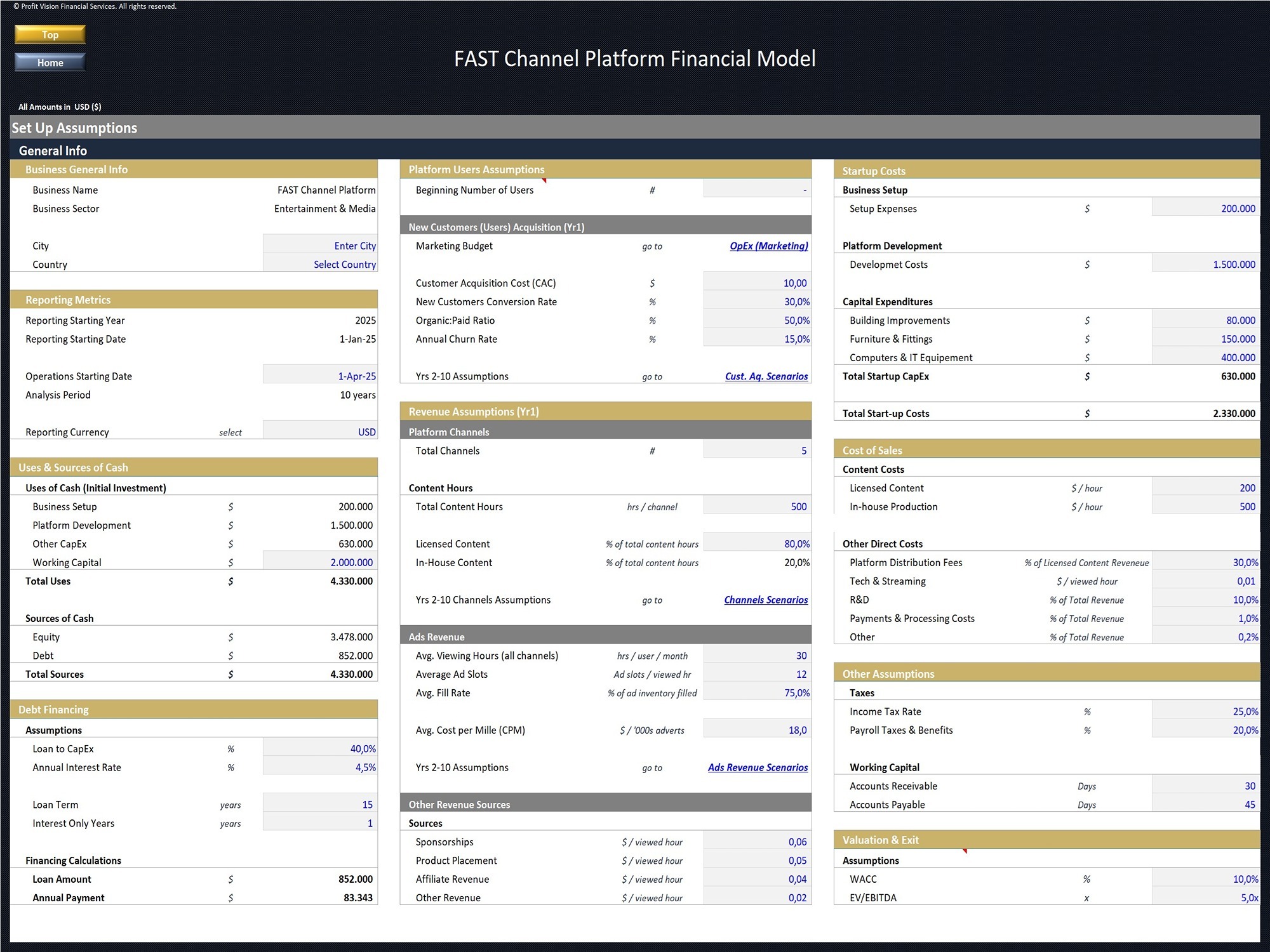
Task: Click the Home navigation button
Action: tap(50, 62)
